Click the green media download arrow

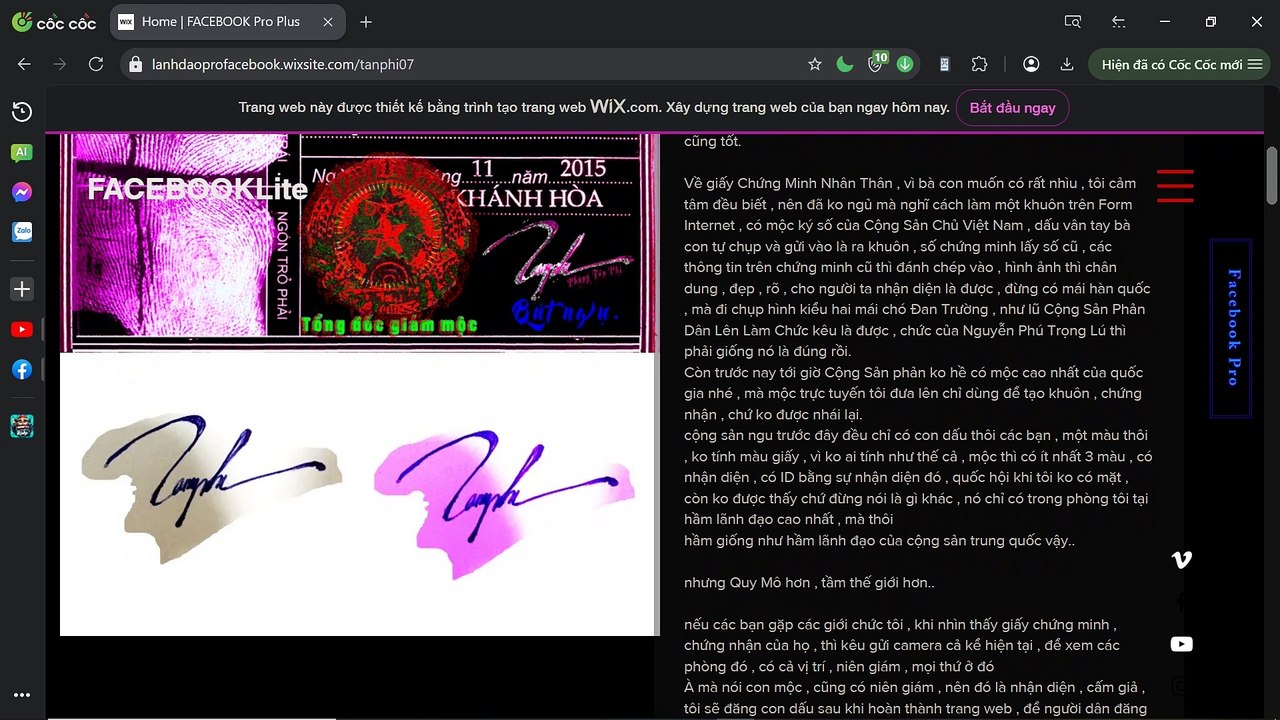pos(905,64)
